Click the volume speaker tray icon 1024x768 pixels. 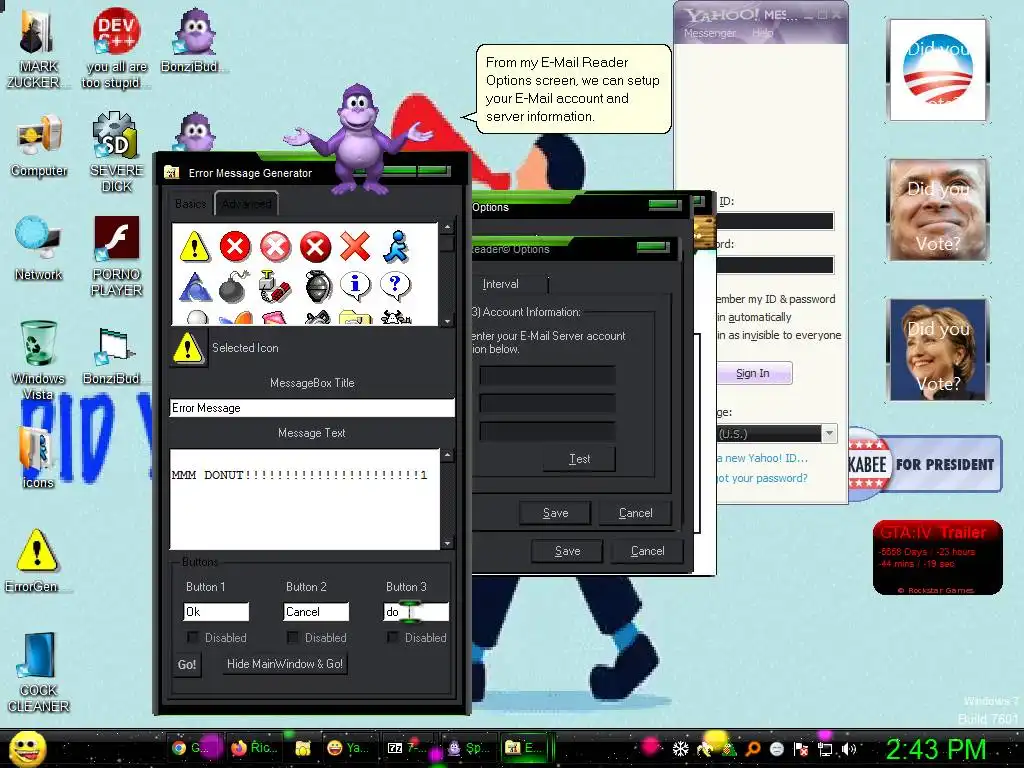(849, 749)
